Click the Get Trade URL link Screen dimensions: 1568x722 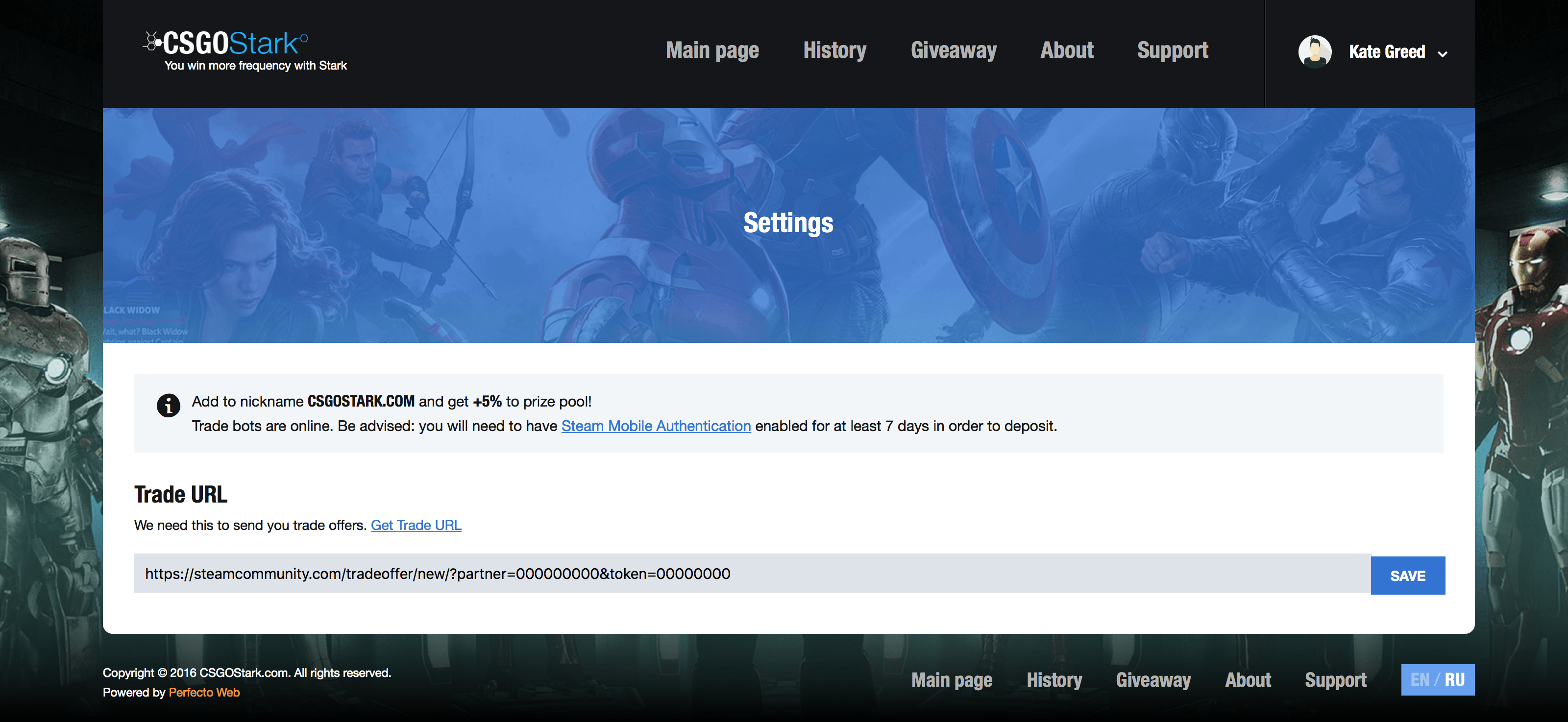click(x=416, y=526)
